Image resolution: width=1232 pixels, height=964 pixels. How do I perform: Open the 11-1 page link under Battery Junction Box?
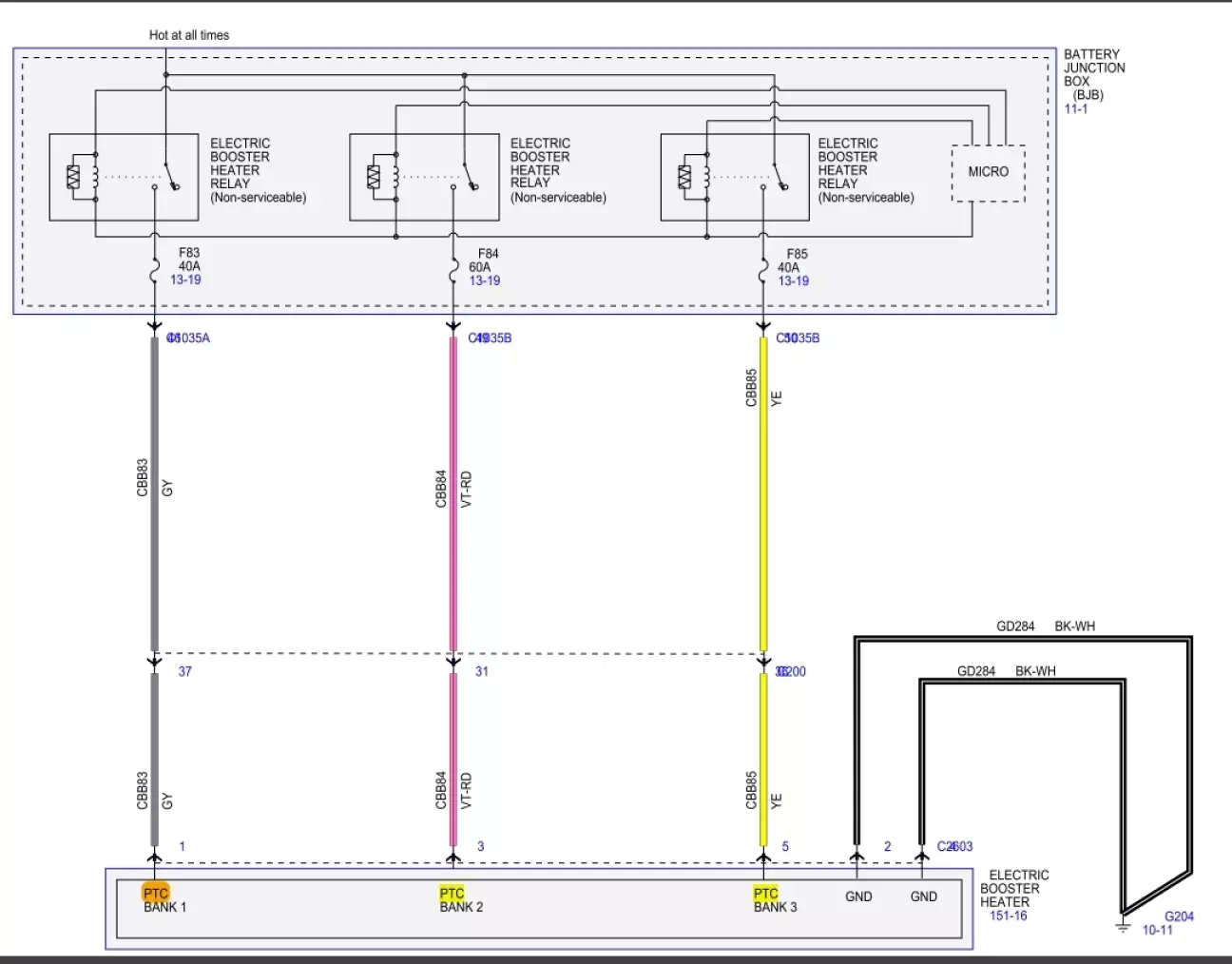(x=1076, y=109)
